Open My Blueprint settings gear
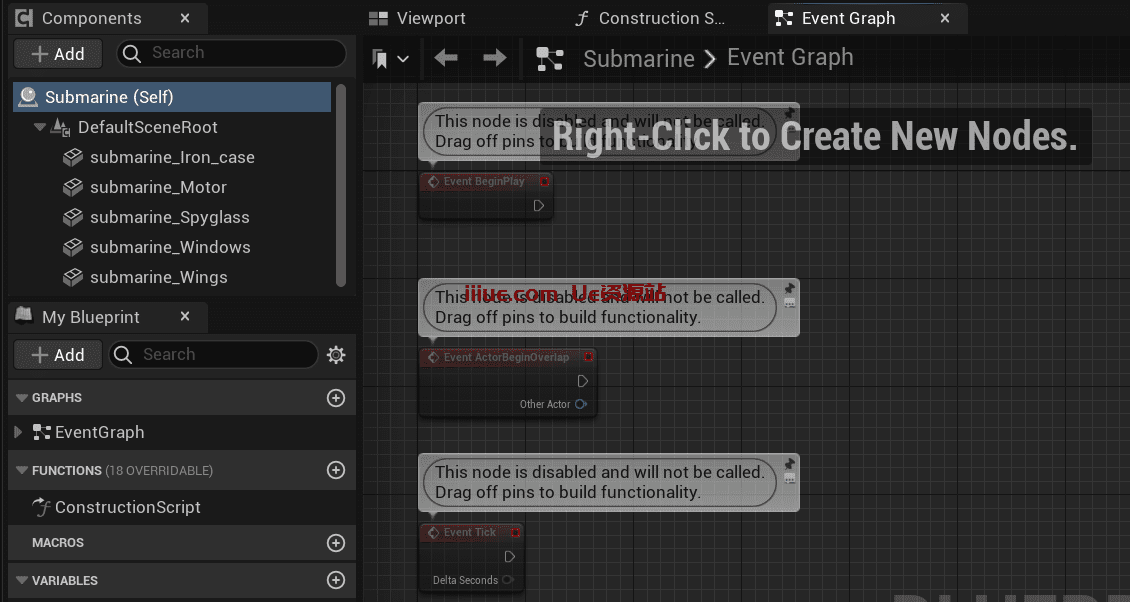Screen dimensions: 1130x602 [336, 355]
